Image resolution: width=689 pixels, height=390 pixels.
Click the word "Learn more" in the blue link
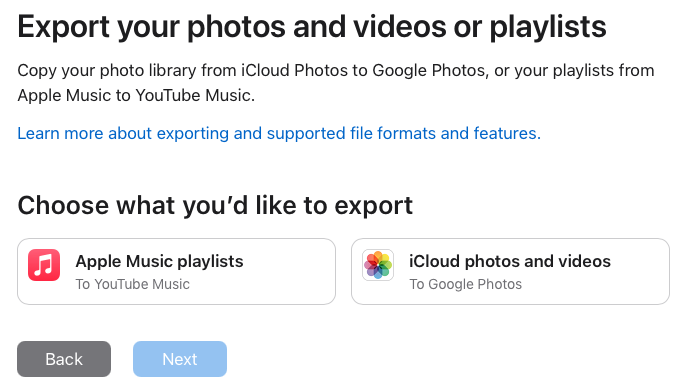(x=60, y=133)
